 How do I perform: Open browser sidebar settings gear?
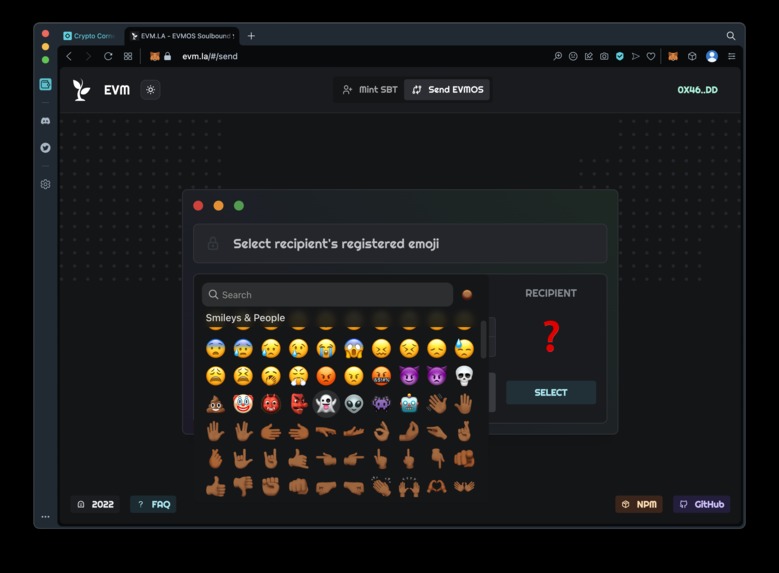(x=45, y=184)
